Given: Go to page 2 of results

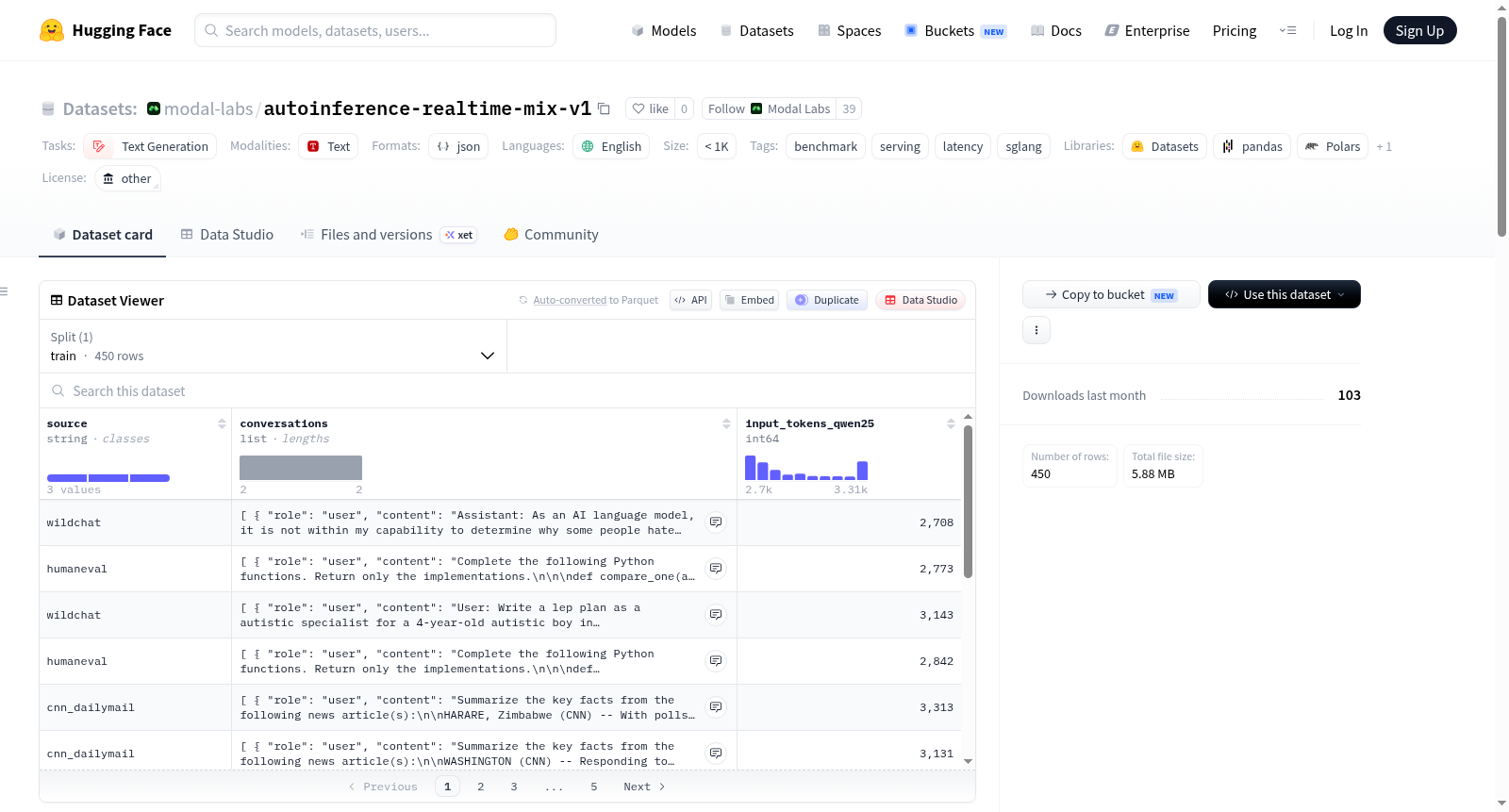Looking at the screenshot, I should (481, 787).
